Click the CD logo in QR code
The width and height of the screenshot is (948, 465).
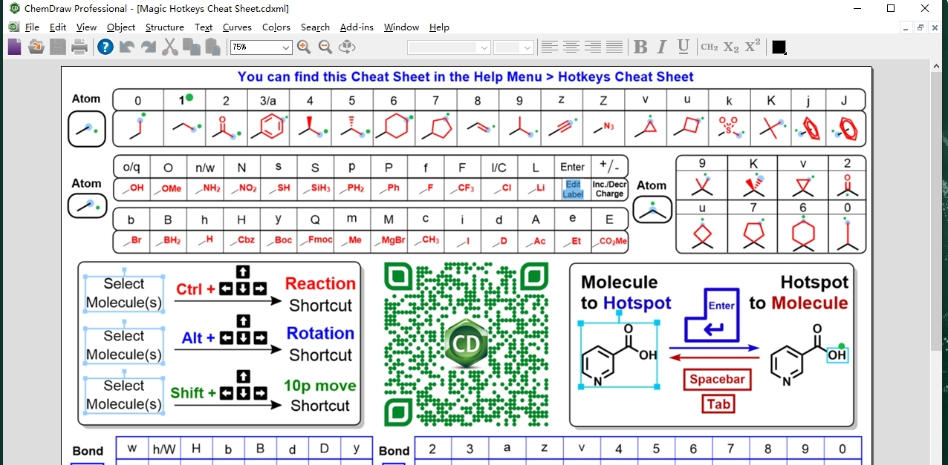(466, 343)
